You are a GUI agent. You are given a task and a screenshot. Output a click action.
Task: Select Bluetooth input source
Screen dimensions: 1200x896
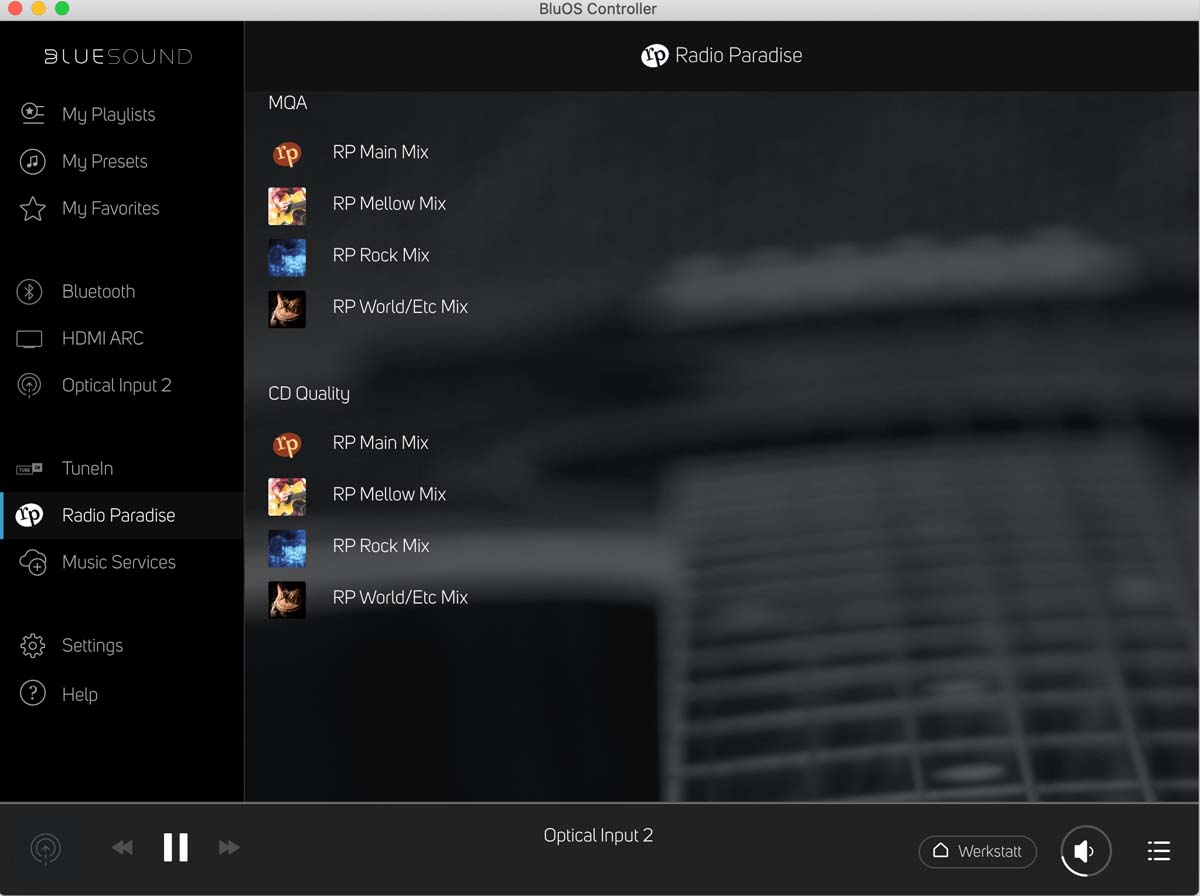(98, 291)
